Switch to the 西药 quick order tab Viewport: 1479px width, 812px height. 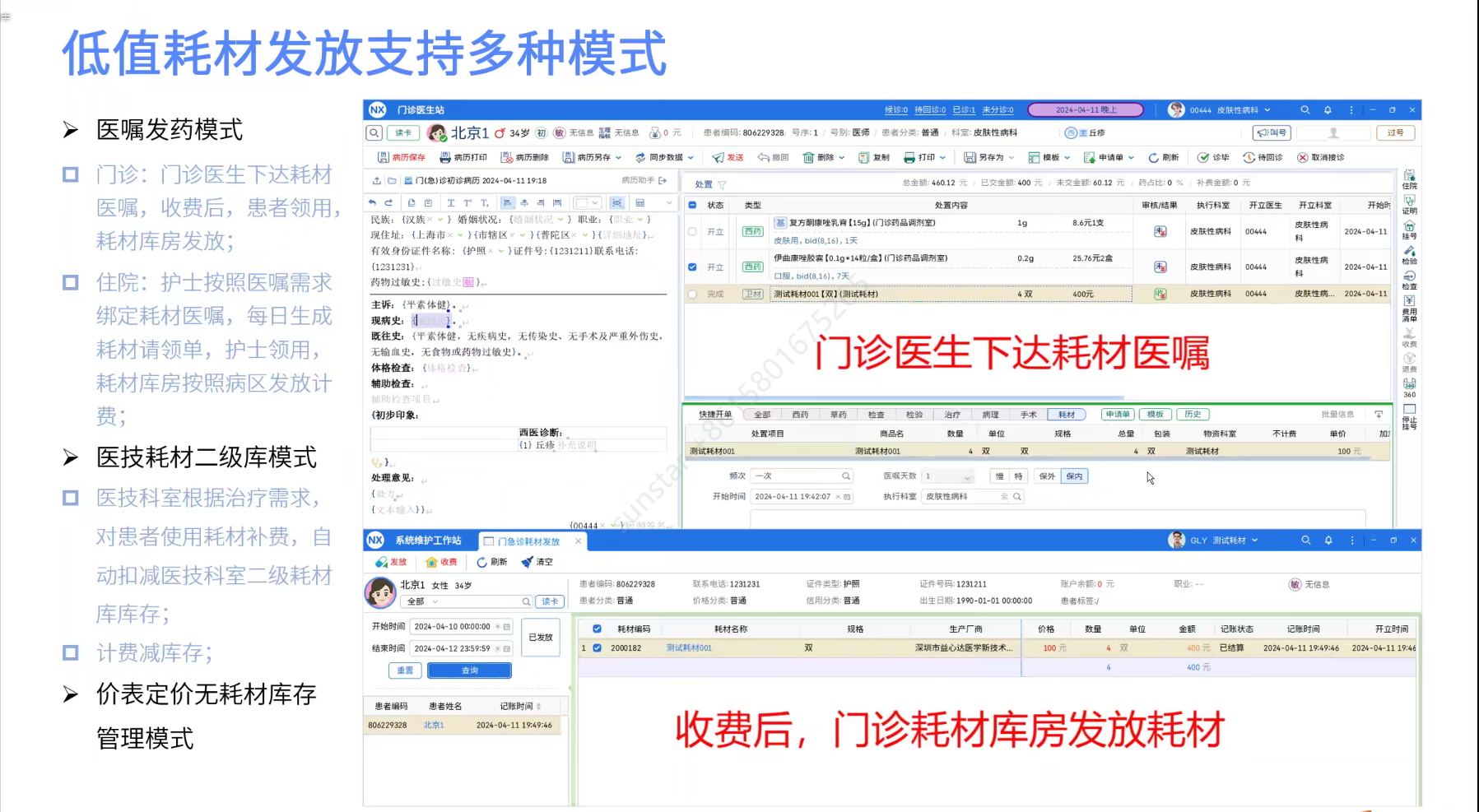800,415
